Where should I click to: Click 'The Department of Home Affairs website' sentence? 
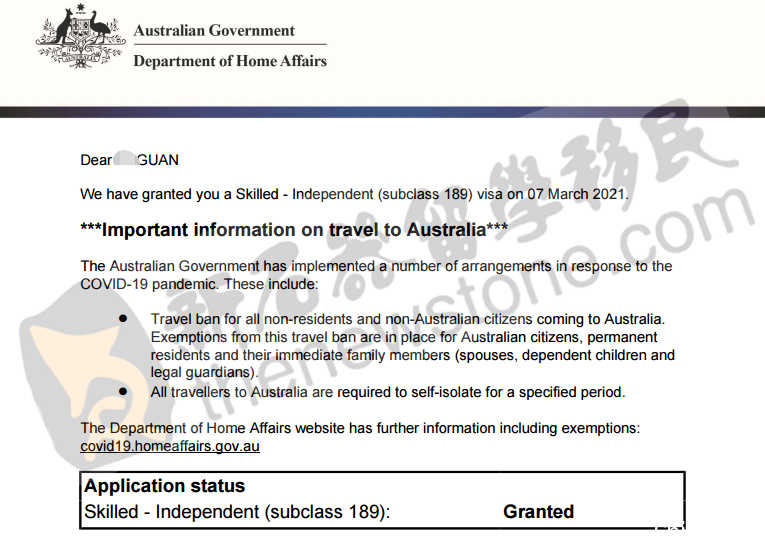[x=360, y=428]
